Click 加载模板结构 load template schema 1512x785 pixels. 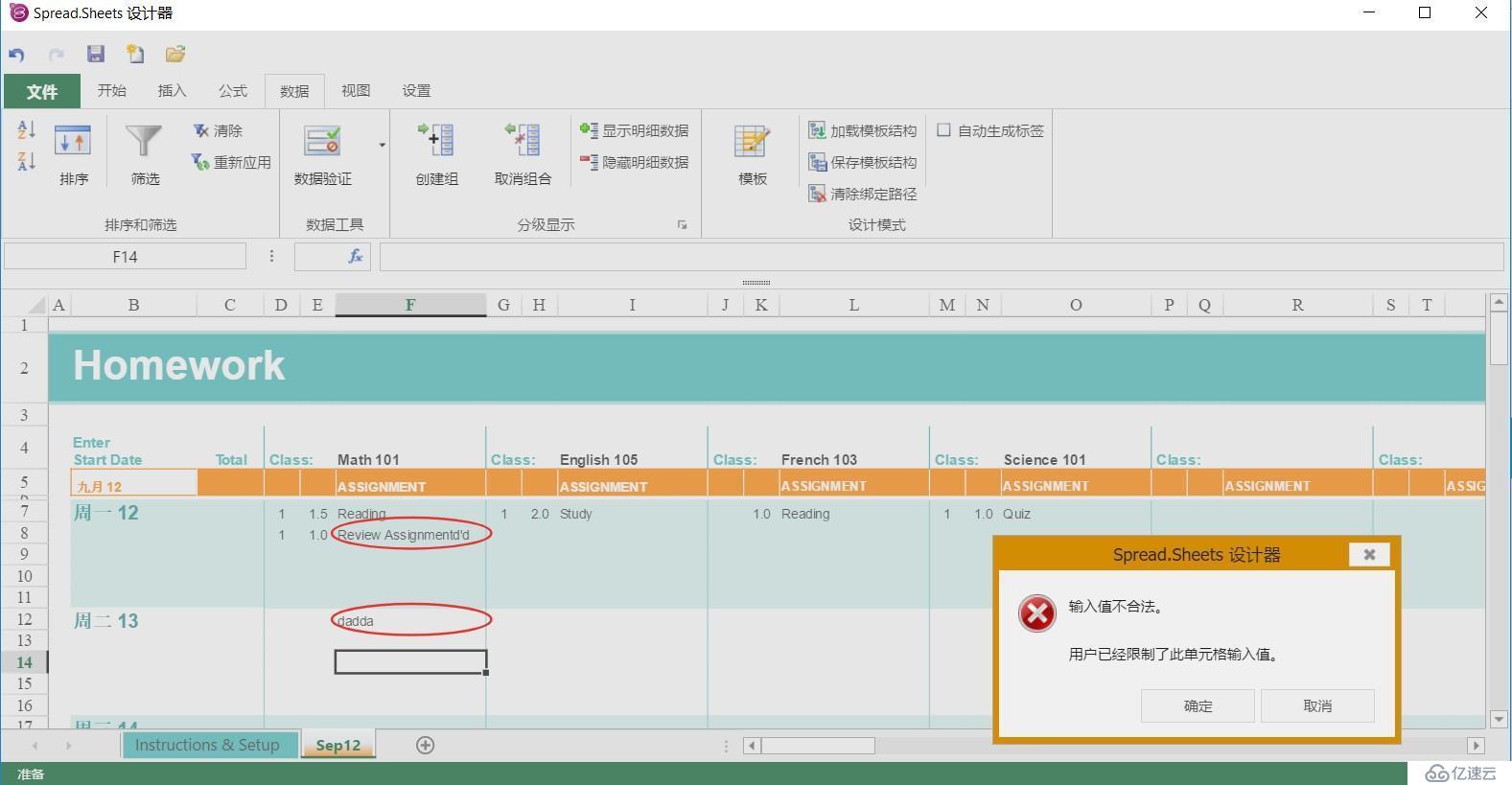point(863,130)
